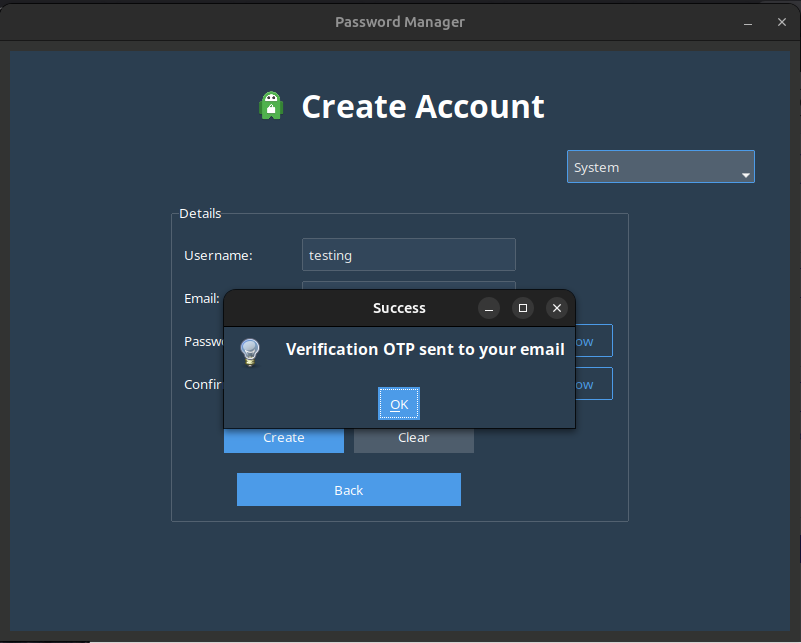Click the lightbulb icon in Success dialog
Screen dimensions: 801x643
[249, 351]
